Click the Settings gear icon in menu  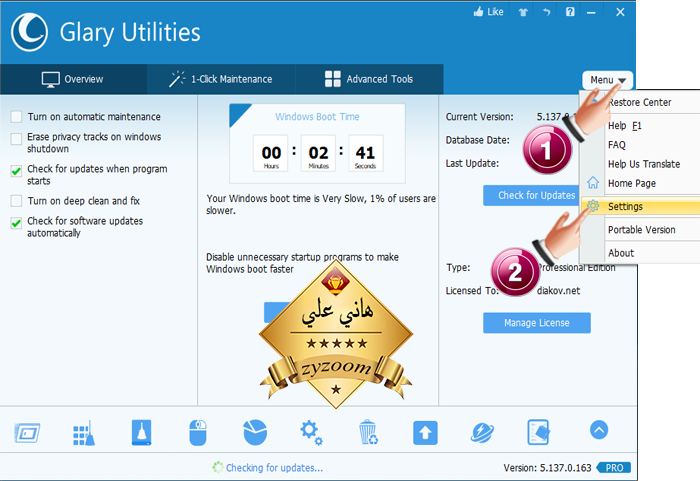coord(593,206)
